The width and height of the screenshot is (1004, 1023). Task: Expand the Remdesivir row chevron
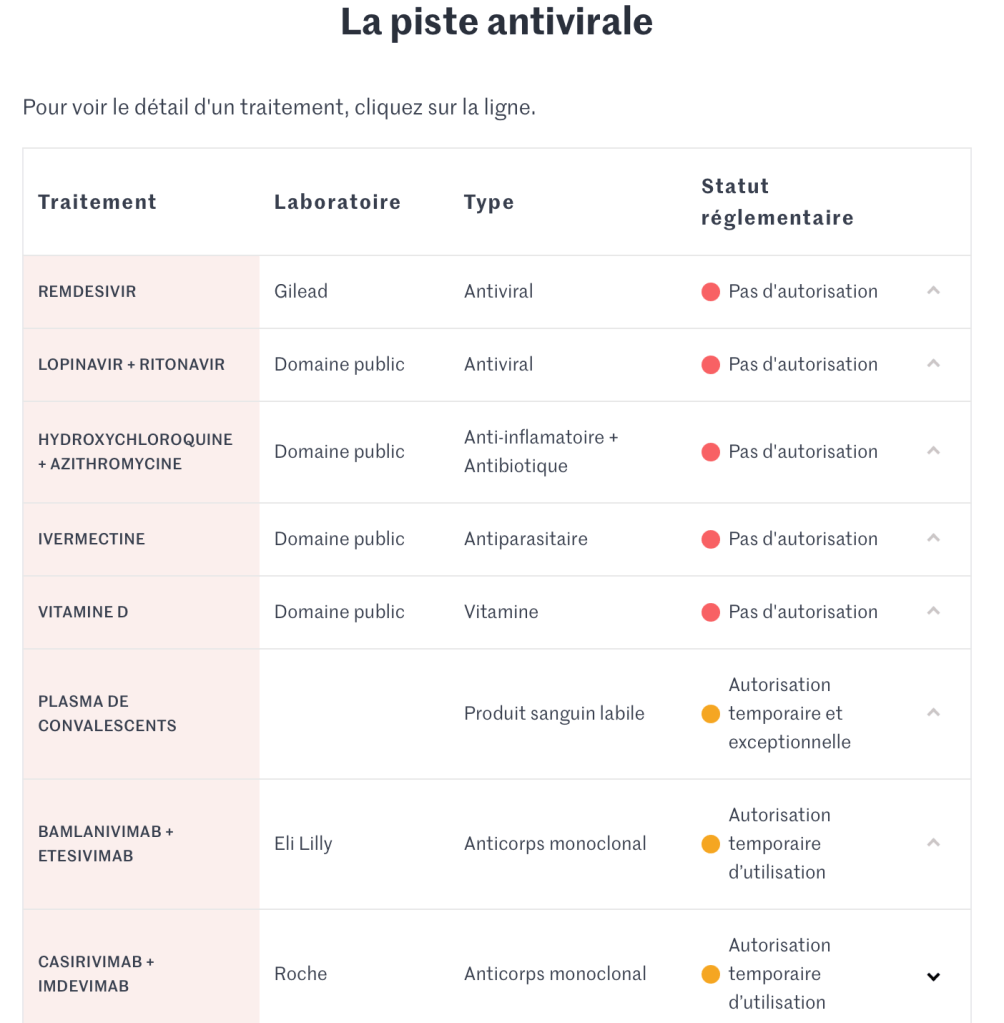[933, 291]
